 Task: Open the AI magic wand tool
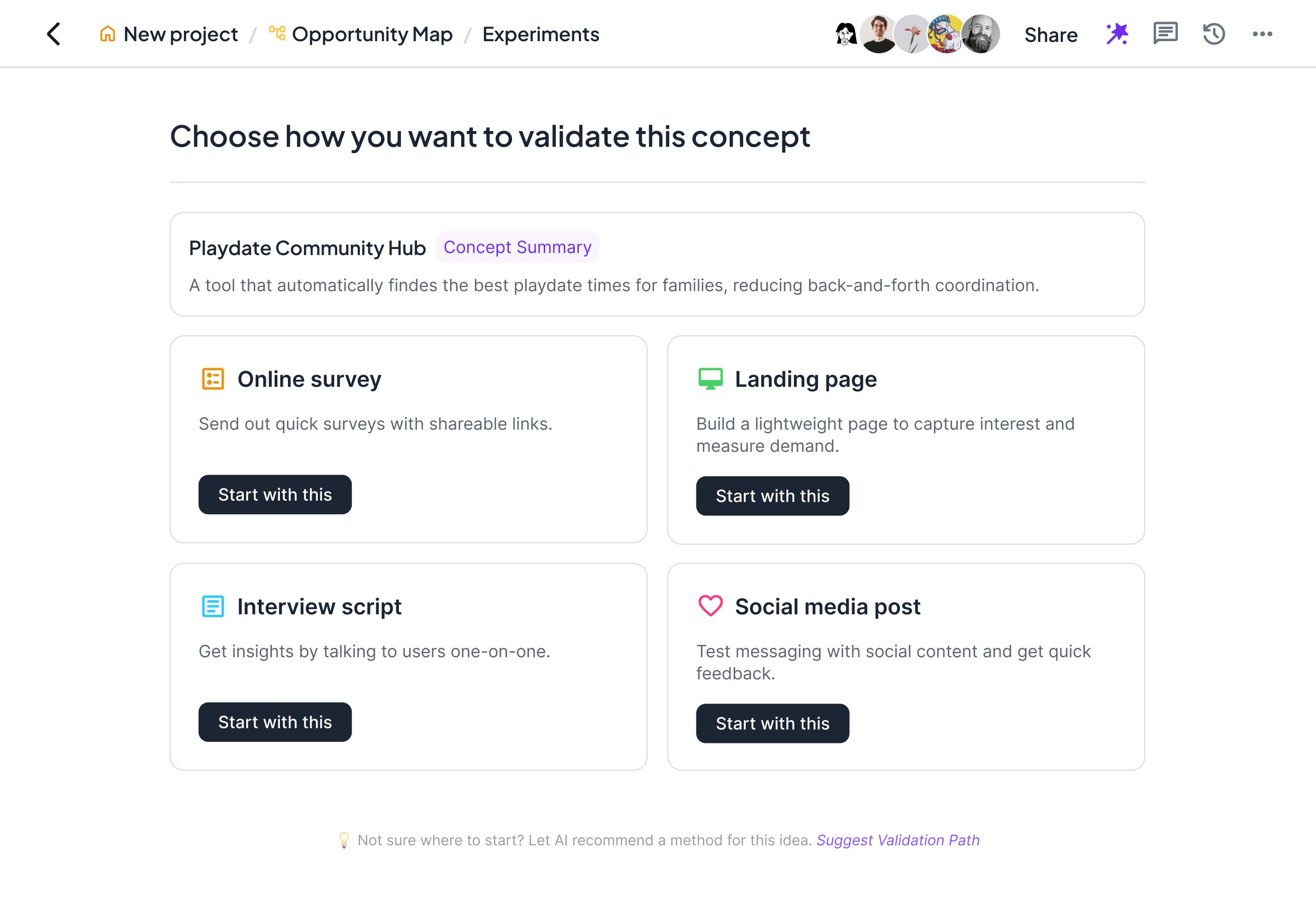[1117, 34]
